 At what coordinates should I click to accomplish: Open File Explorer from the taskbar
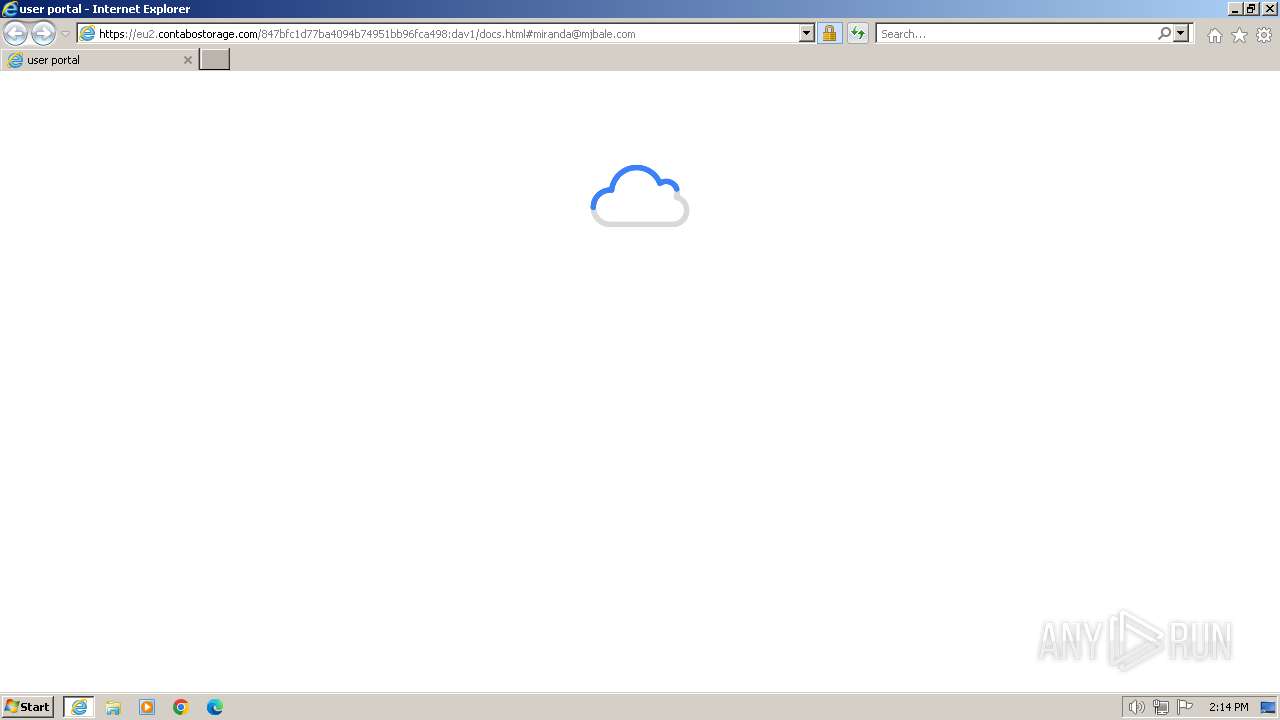113,707
